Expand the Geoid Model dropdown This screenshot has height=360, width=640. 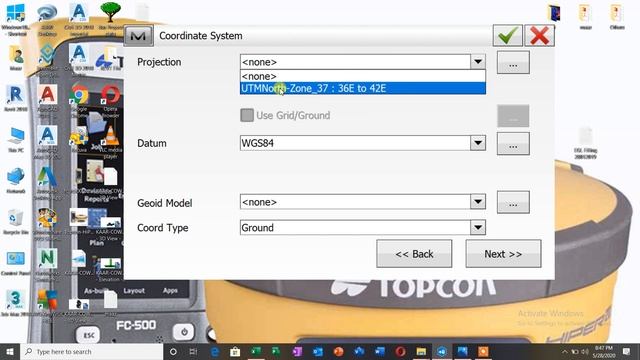click(478, 202)
